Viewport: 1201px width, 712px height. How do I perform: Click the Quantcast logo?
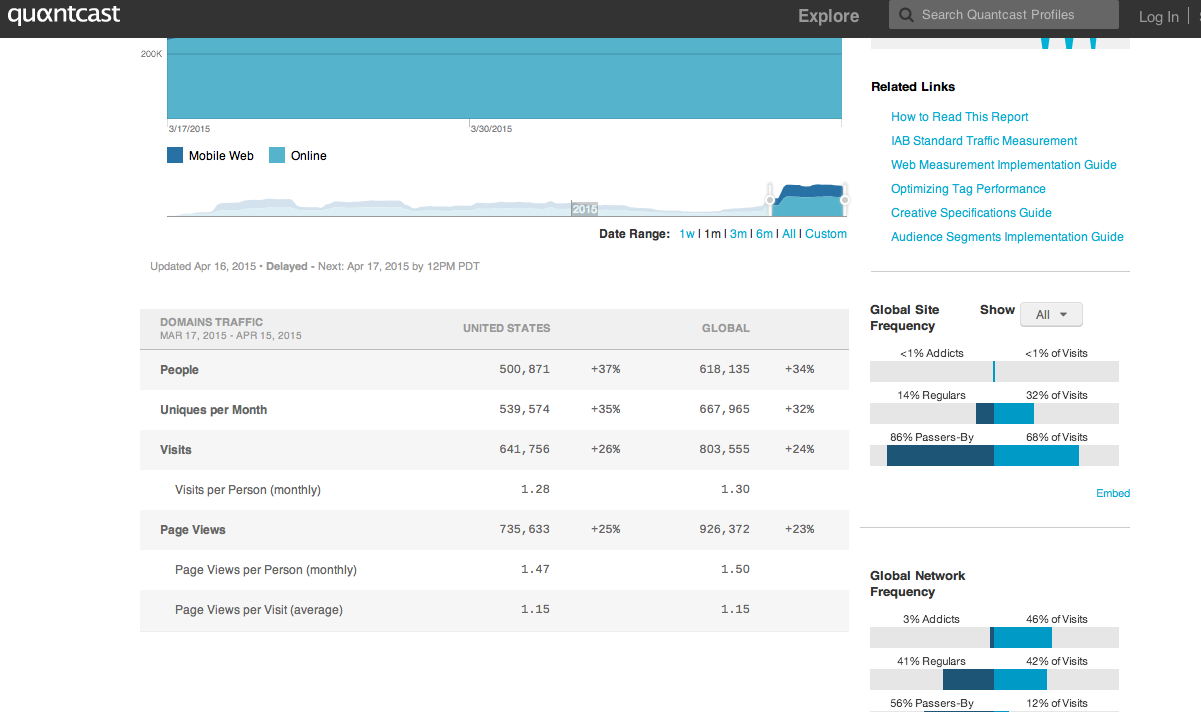64,14
